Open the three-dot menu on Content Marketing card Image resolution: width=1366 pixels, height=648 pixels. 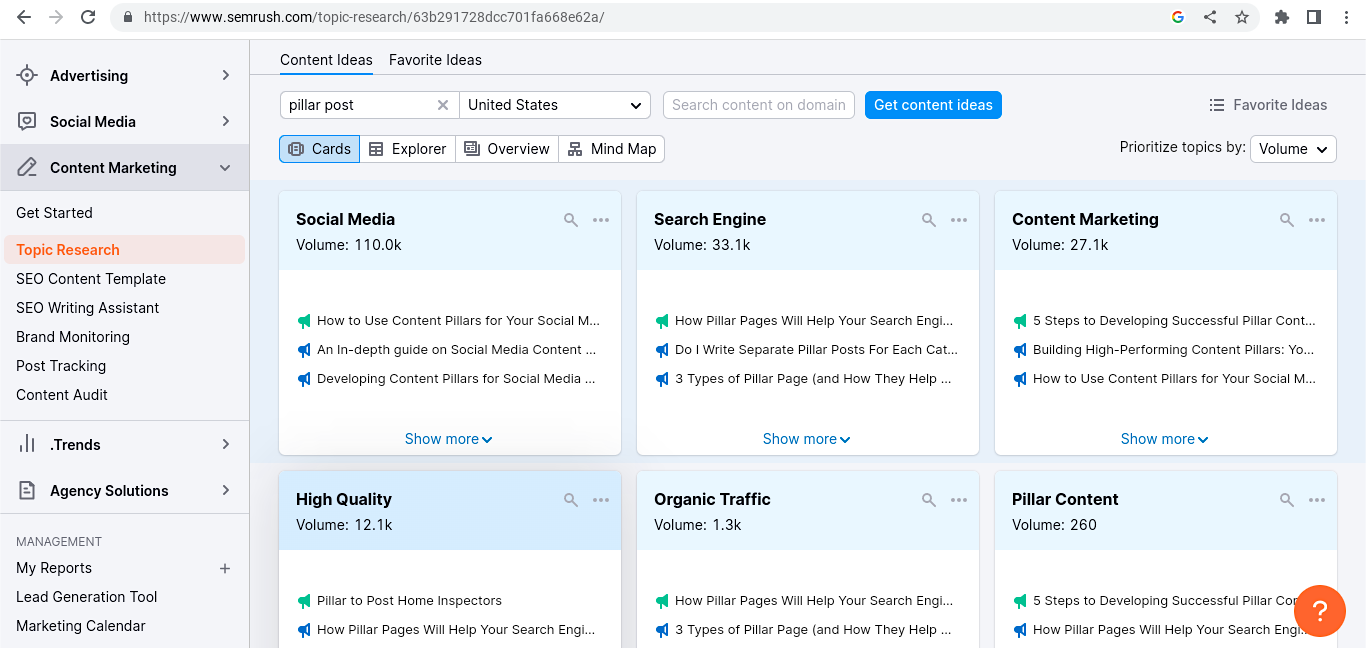pyautogui.click(x=1317, y=219)
